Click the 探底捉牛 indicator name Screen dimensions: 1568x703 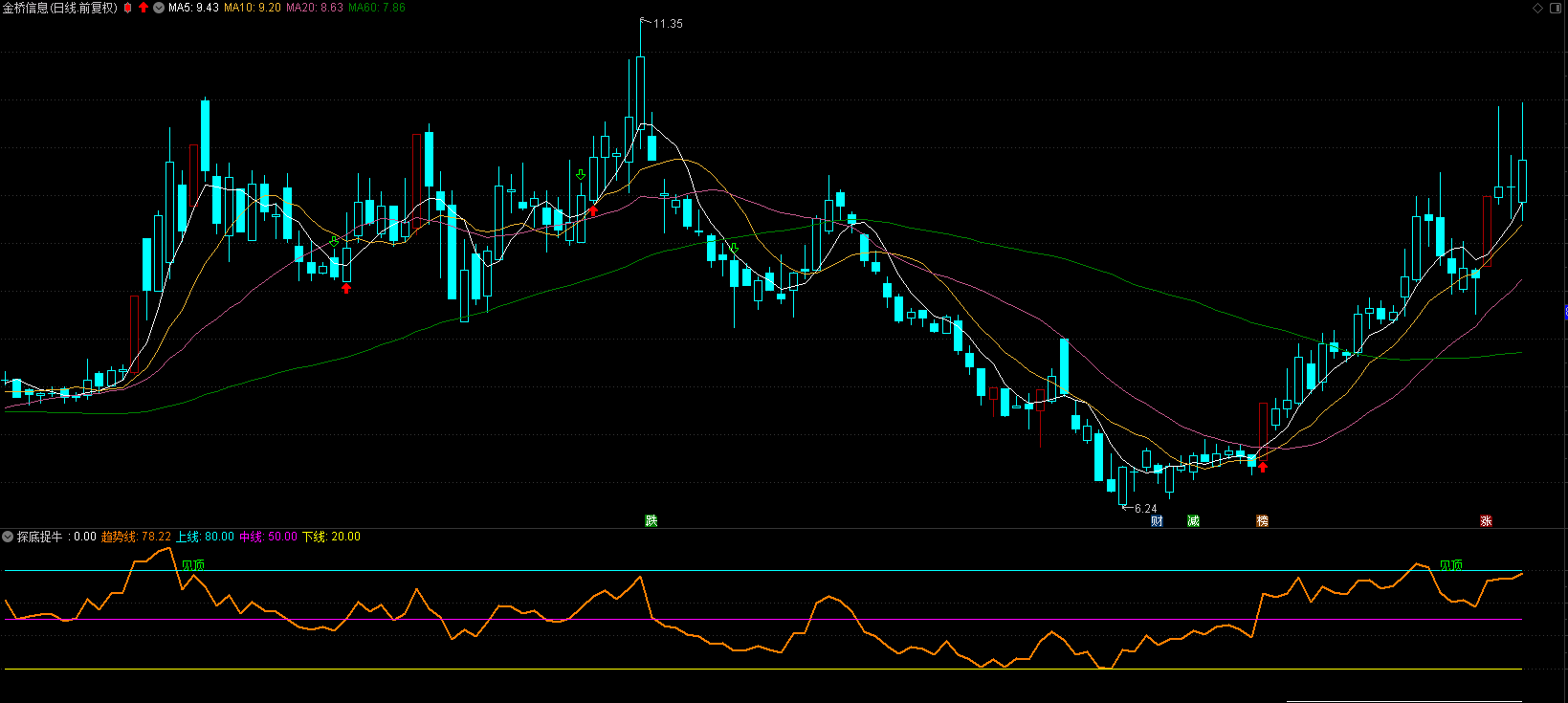click(40, 537)
